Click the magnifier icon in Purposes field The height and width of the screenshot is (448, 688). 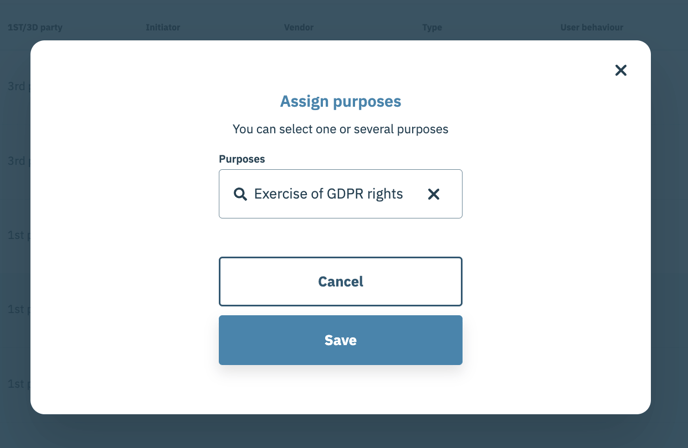[240, 194]
